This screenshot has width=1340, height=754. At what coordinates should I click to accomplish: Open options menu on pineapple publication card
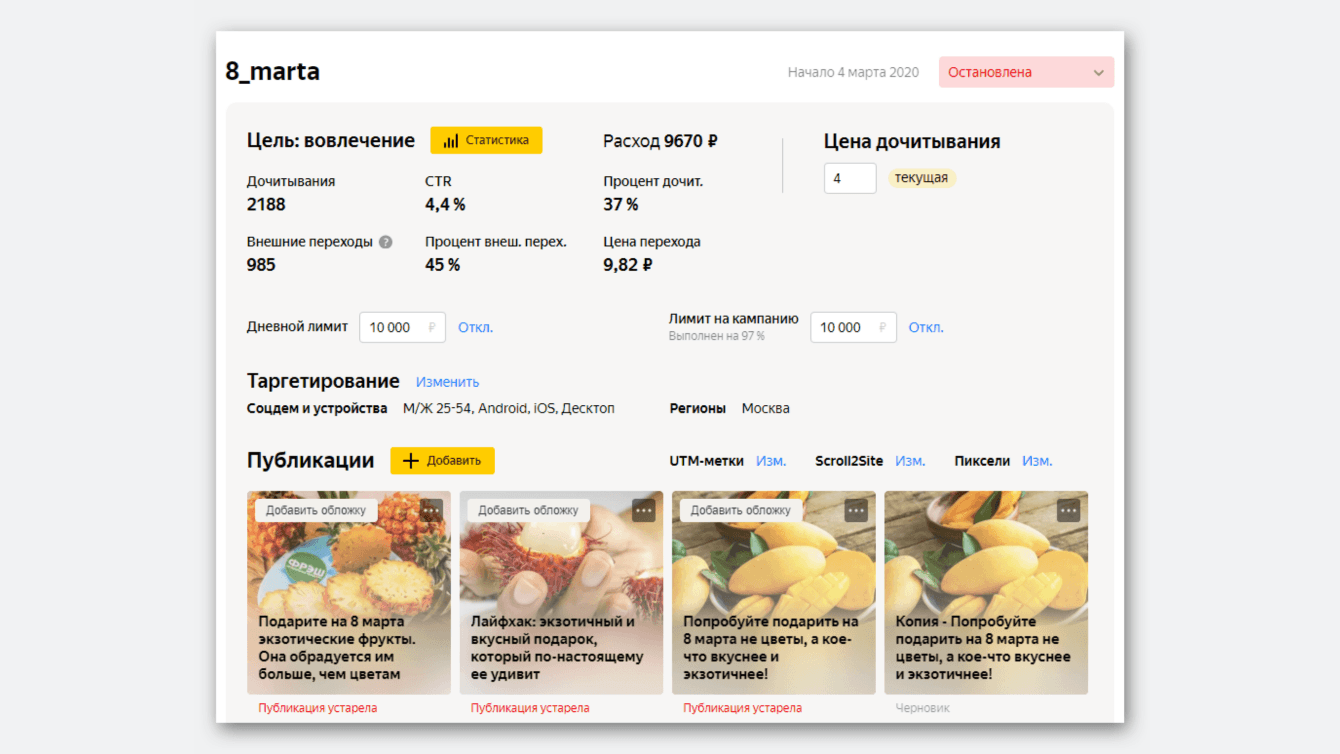pos(431,510)
